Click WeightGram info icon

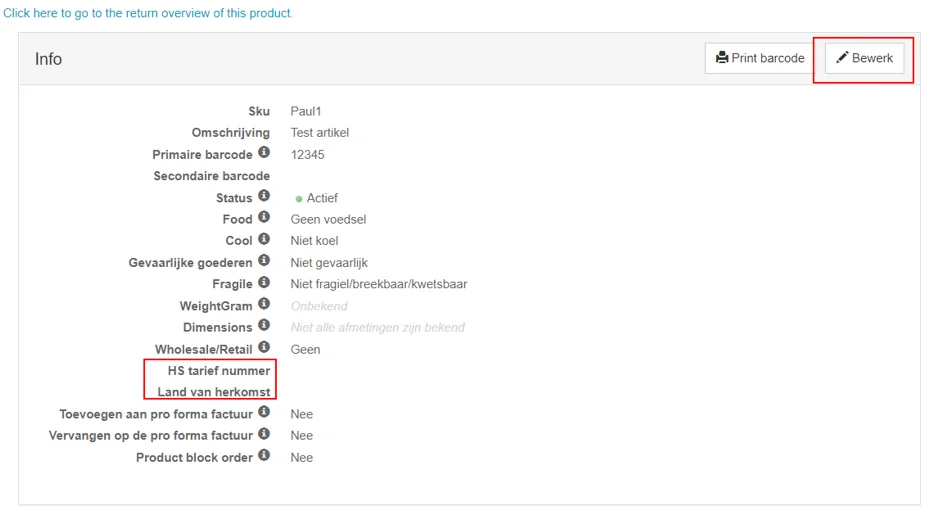(x=264, y=304)
